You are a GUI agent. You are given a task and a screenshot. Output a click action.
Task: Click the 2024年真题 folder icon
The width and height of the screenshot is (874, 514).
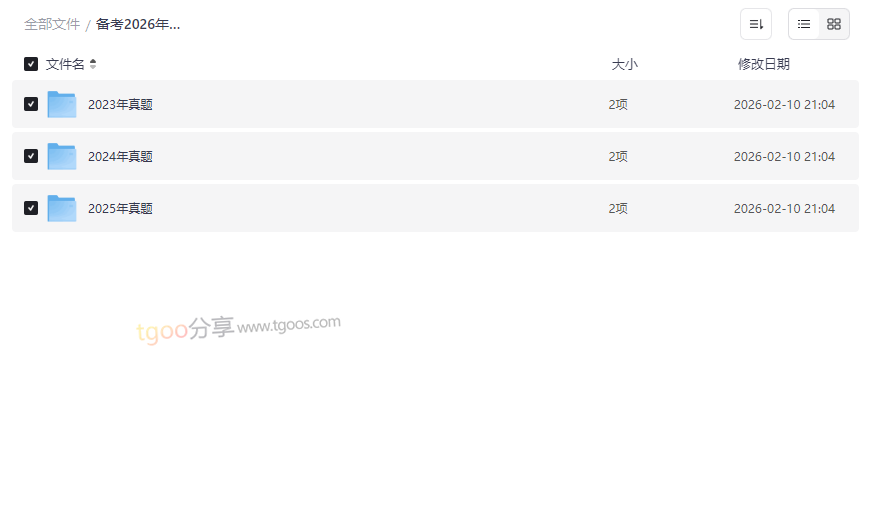(62, 156)
